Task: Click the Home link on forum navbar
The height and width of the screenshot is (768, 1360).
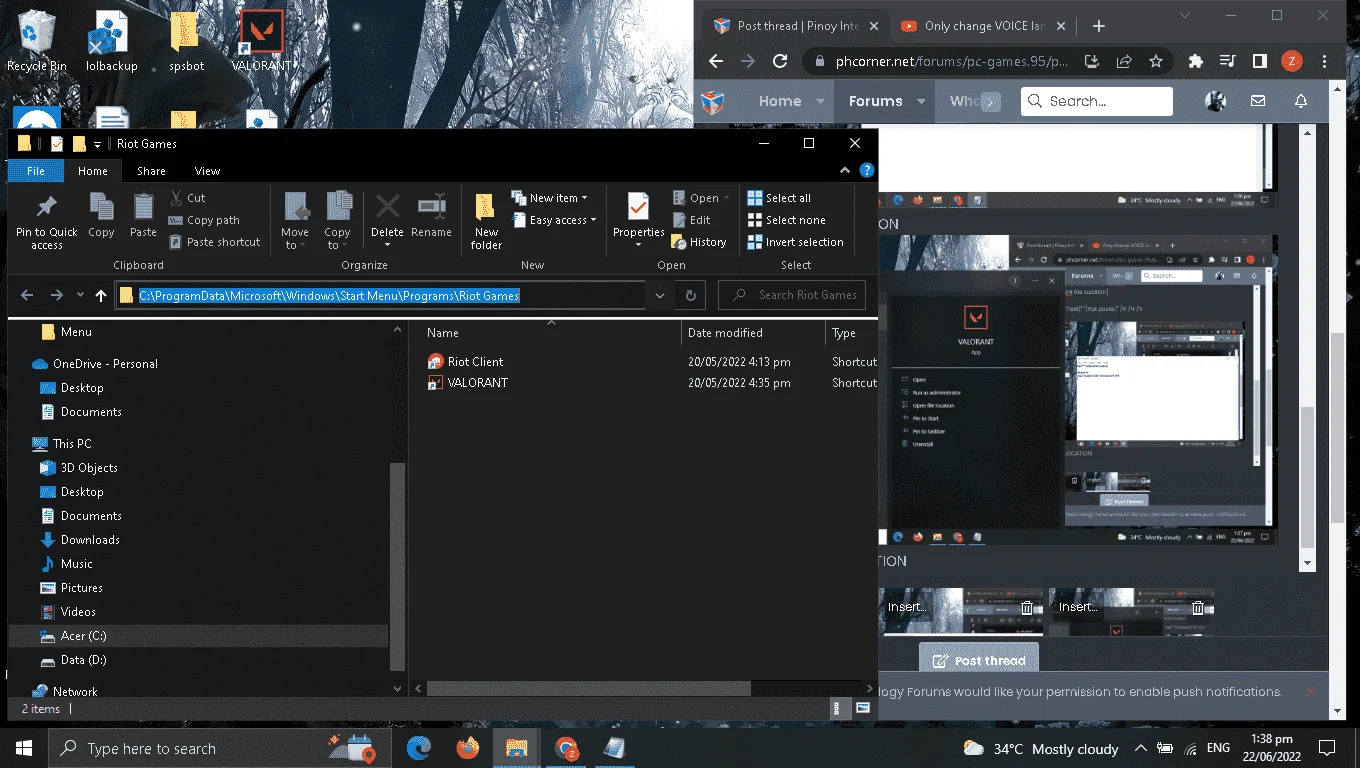Action: point(780,101)
